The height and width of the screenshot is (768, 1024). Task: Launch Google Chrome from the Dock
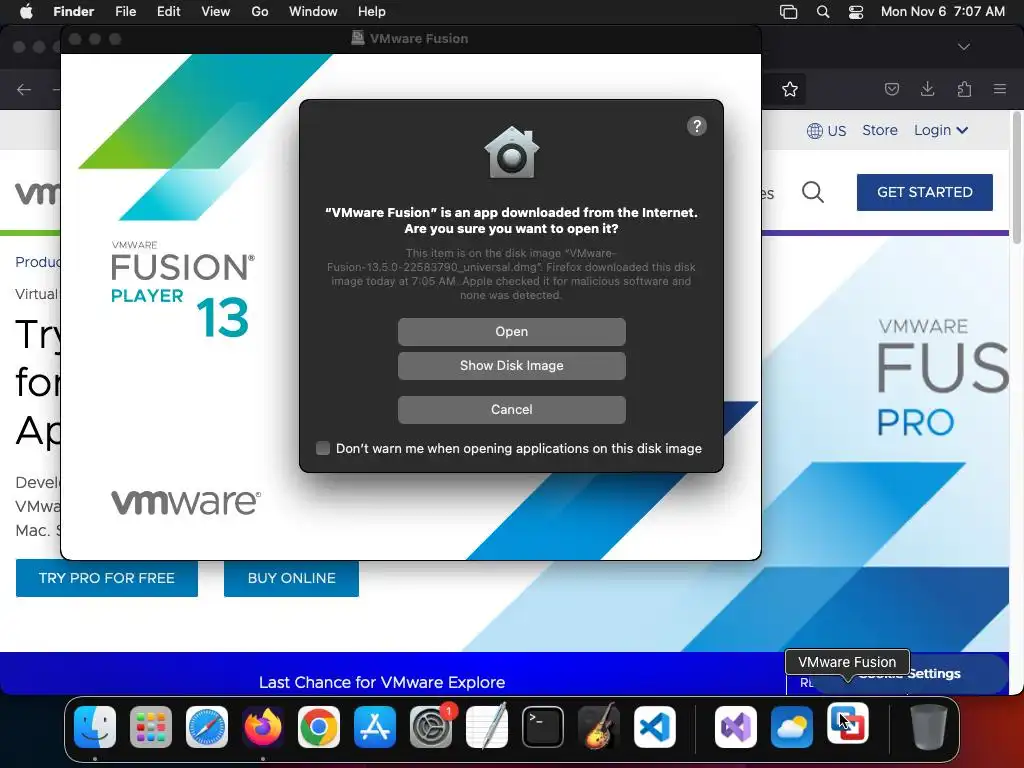(x=319, y=727)
